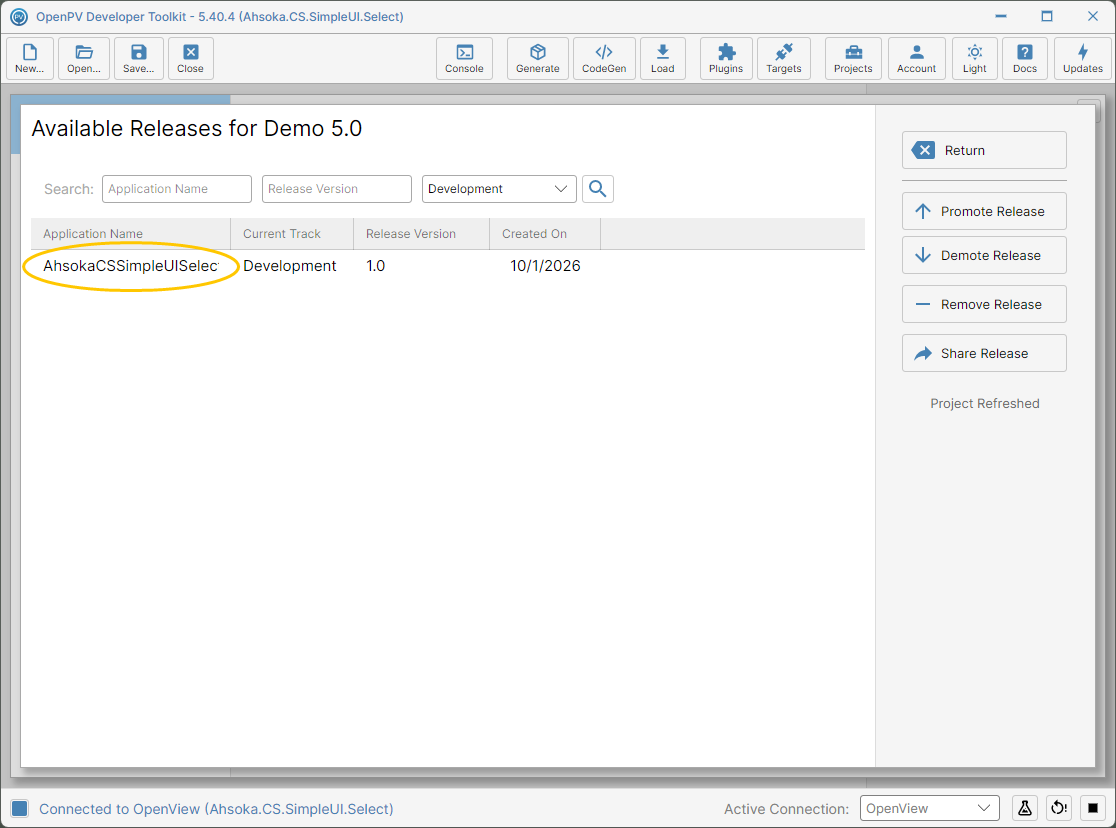Expand the Active Connection OpenView dropdown

click(930, 808)
